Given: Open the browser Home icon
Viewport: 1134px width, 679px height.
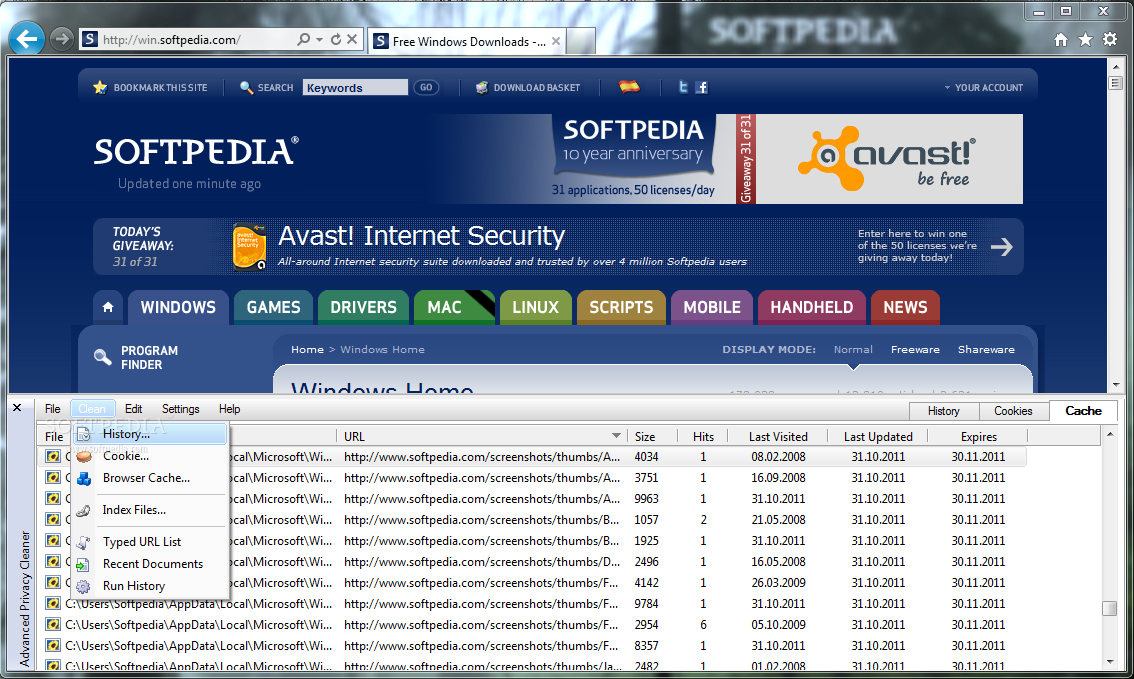Looking at the screenshot, I should click(1060, 40).
